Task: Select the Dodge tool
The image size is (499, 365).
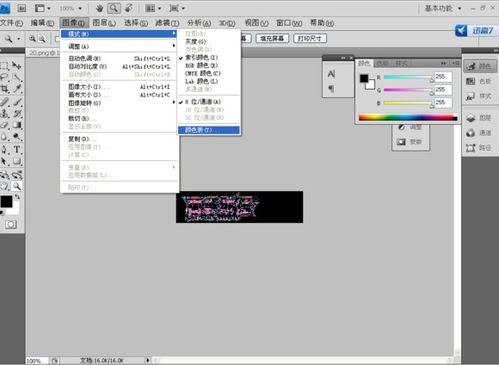Action: coord(17,137)
